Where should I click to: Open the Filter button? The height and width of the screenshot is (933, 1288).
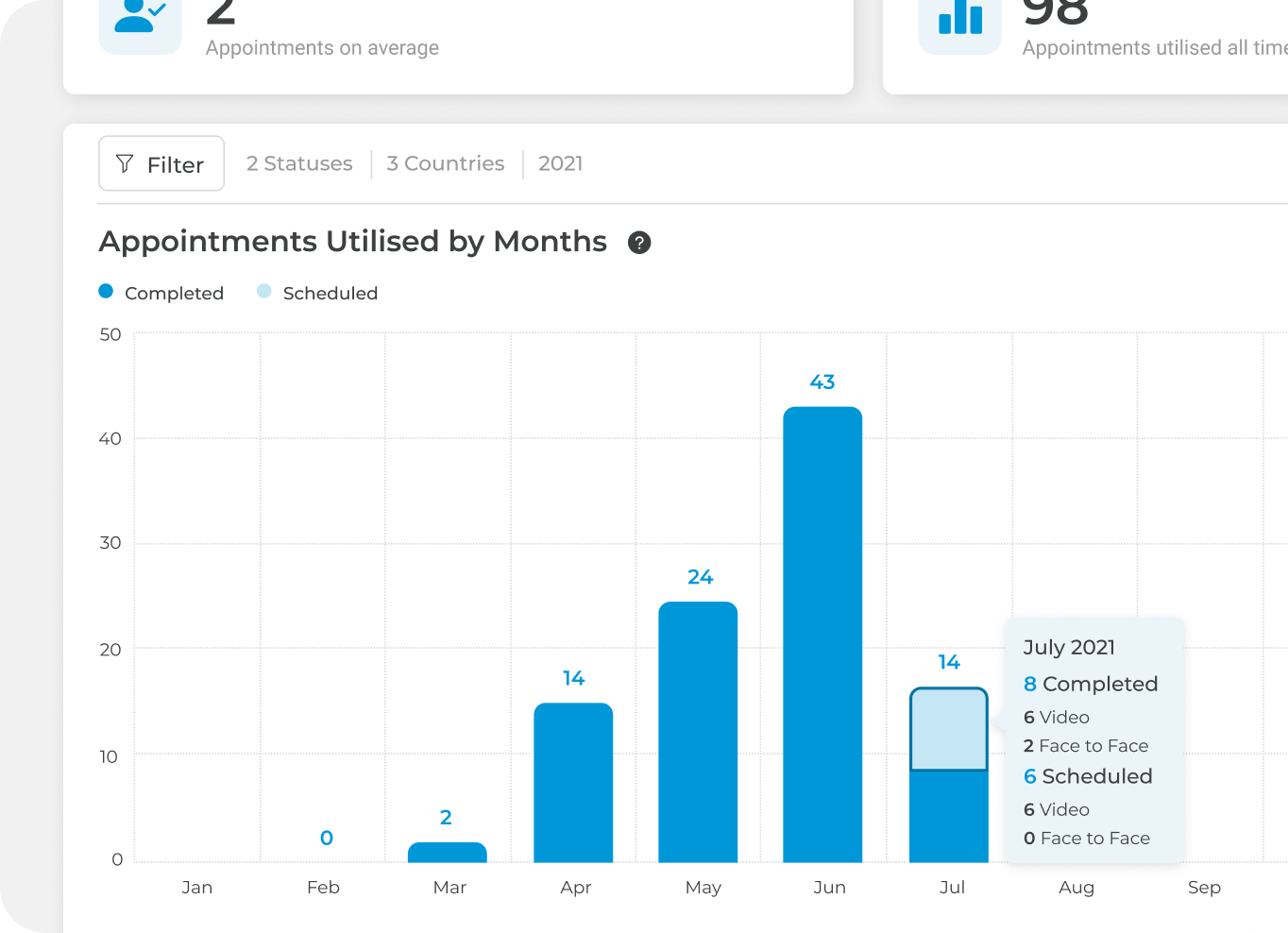click(161, 164)
